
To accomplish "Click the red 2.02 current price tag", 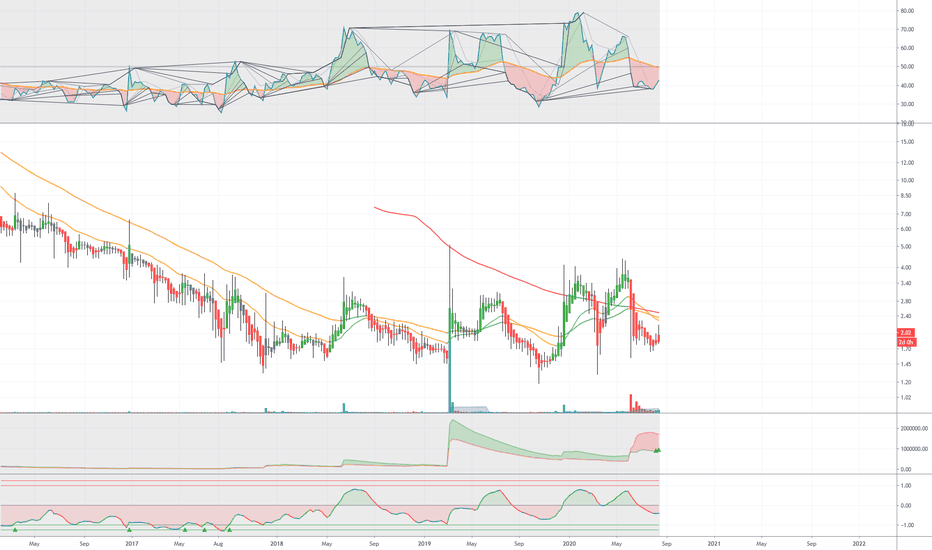I will point(906,333).
